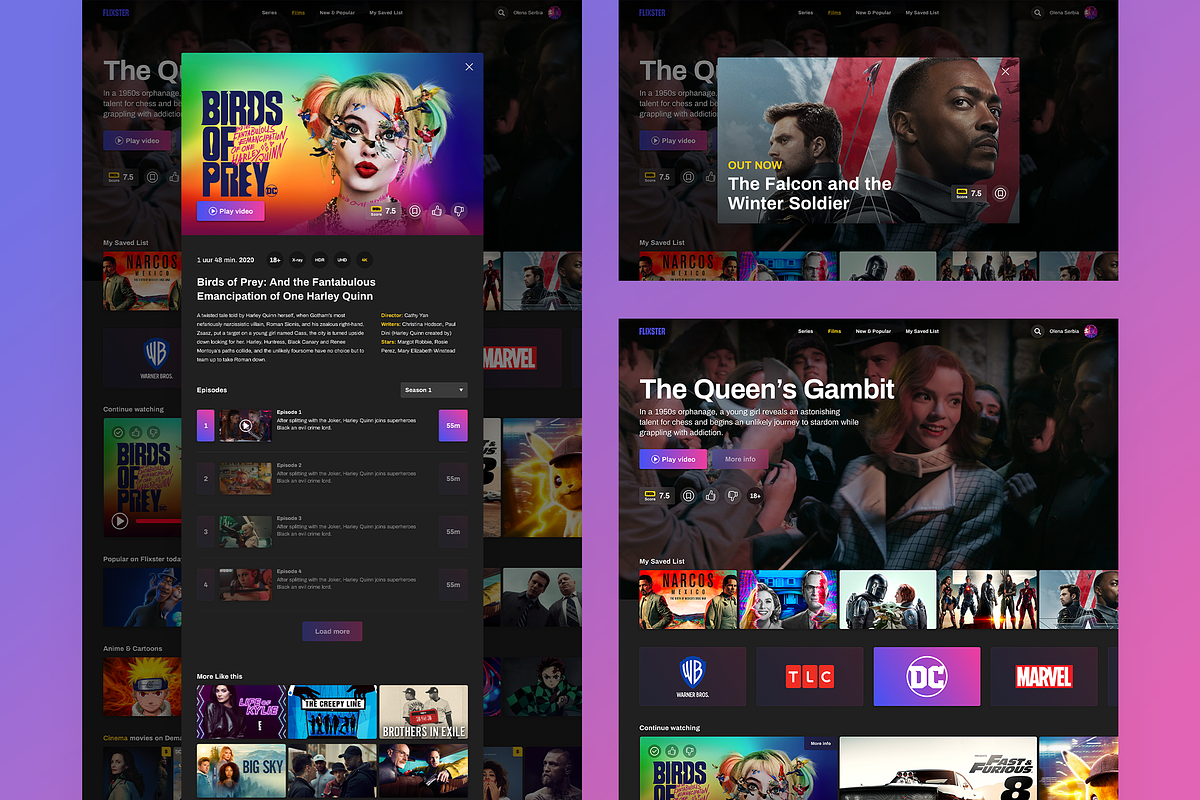Thumbs-up The Queen's Gambit, bottom-right screen
This screenshot has height=800, width=1200.
click(x=711, y=495)
